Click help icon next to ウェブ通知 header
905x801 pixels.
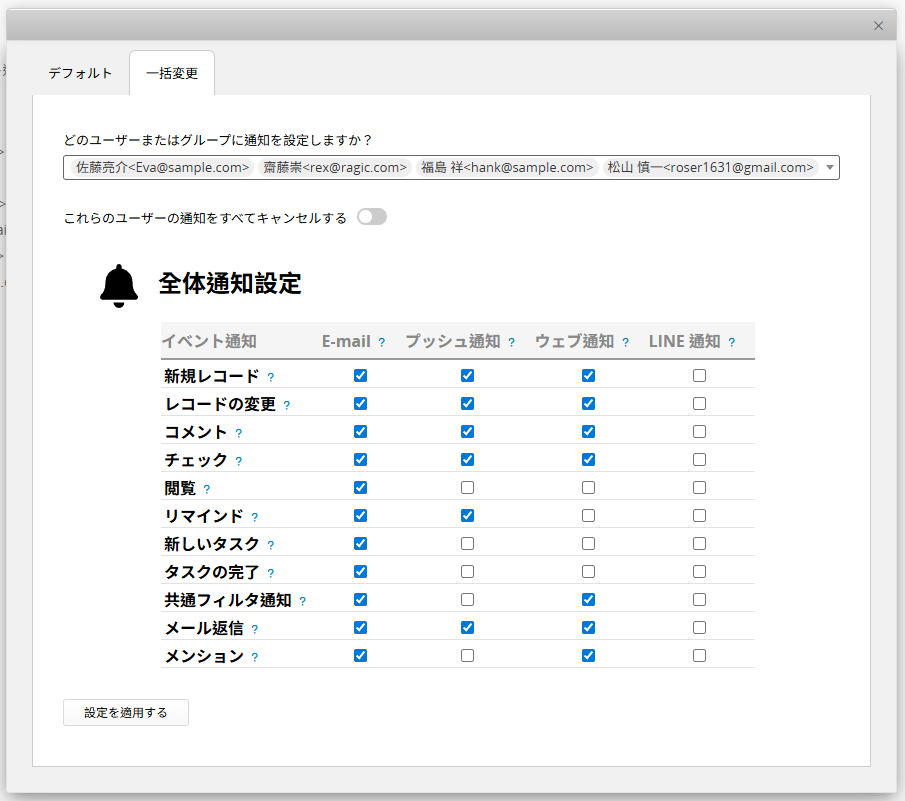point(626,342)
